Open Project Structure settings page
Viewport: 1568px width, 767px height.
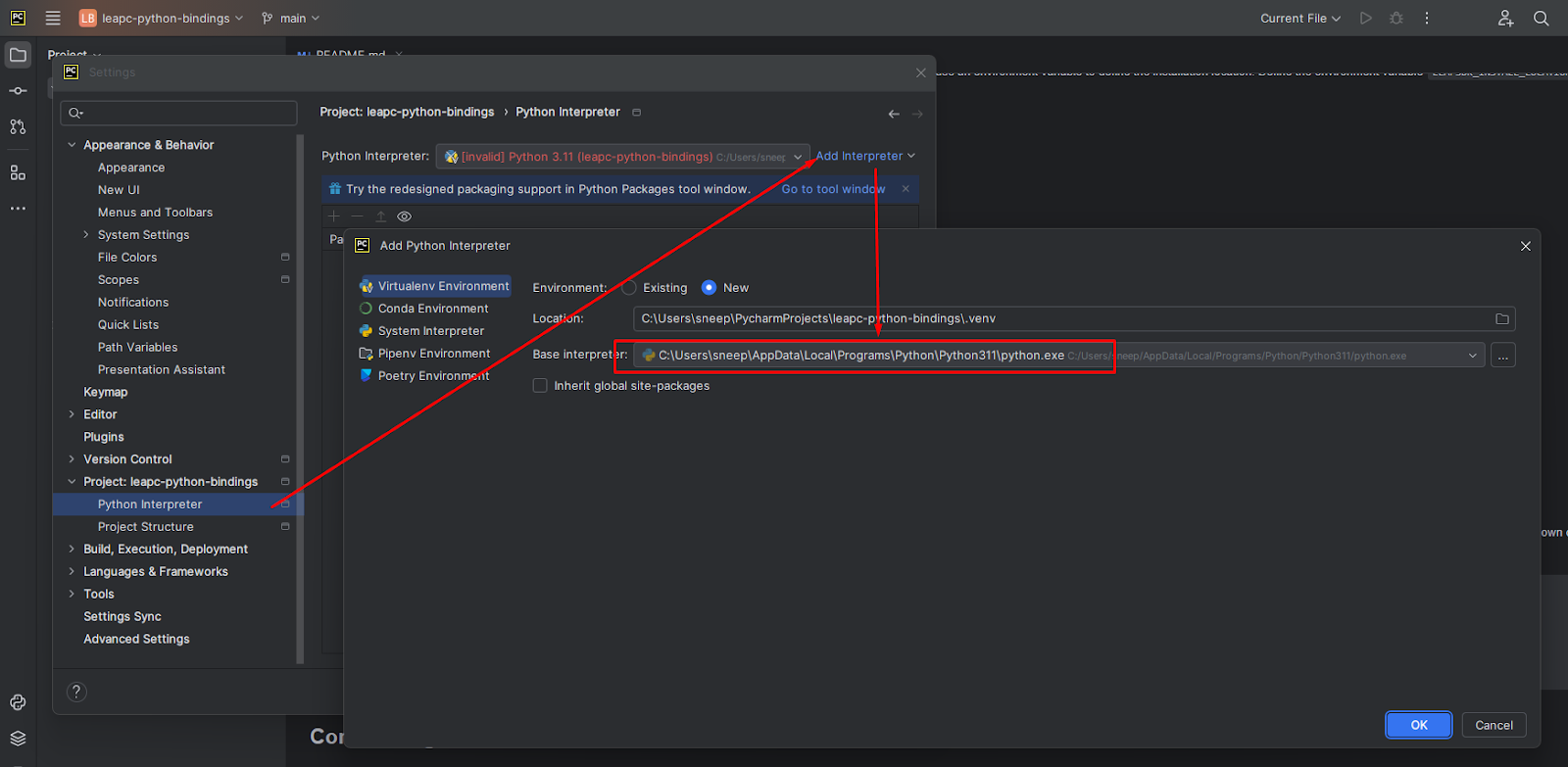click(146, 527)
